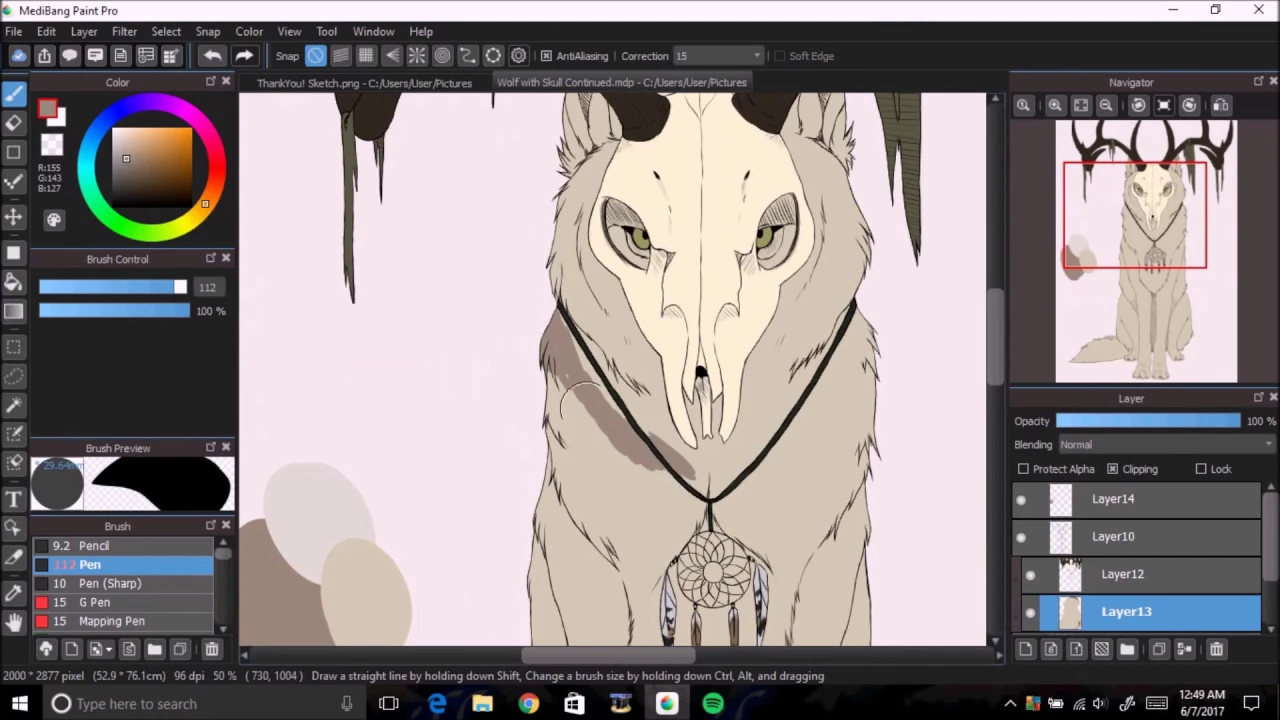The height and width of the screenshot is (720, 1280).
Task: Hide Layer10 via its visibility dot
Action: tap(1021, 538)
